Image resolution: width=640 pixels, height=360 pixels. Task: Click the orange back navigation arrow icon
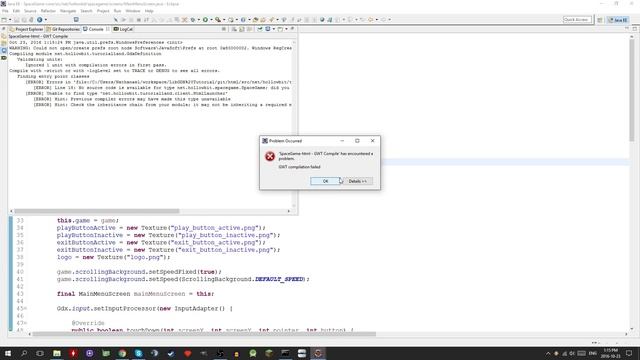pos(371,20)
